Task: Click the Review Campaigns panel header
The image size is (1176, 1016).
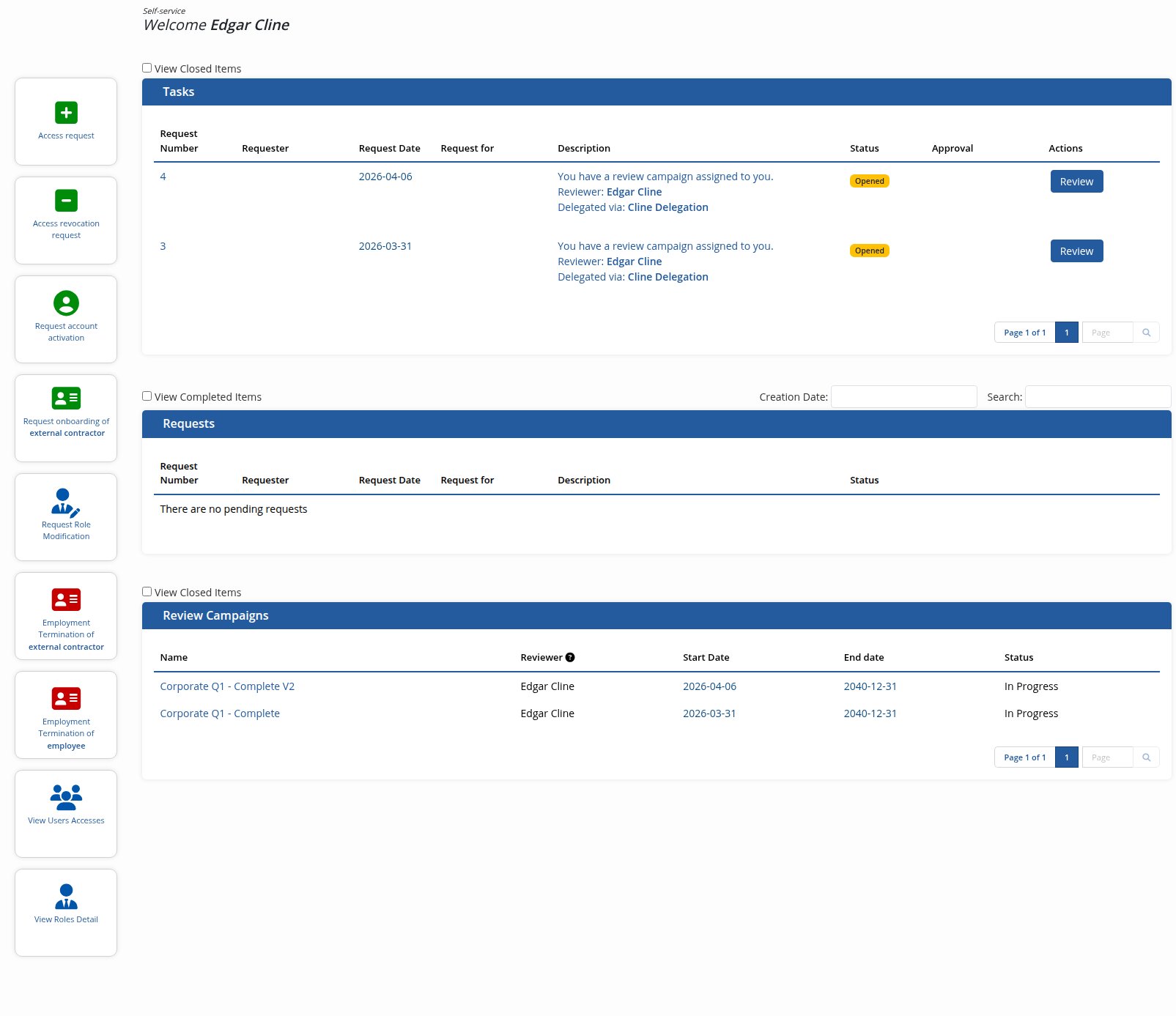Action: point(657,616)
